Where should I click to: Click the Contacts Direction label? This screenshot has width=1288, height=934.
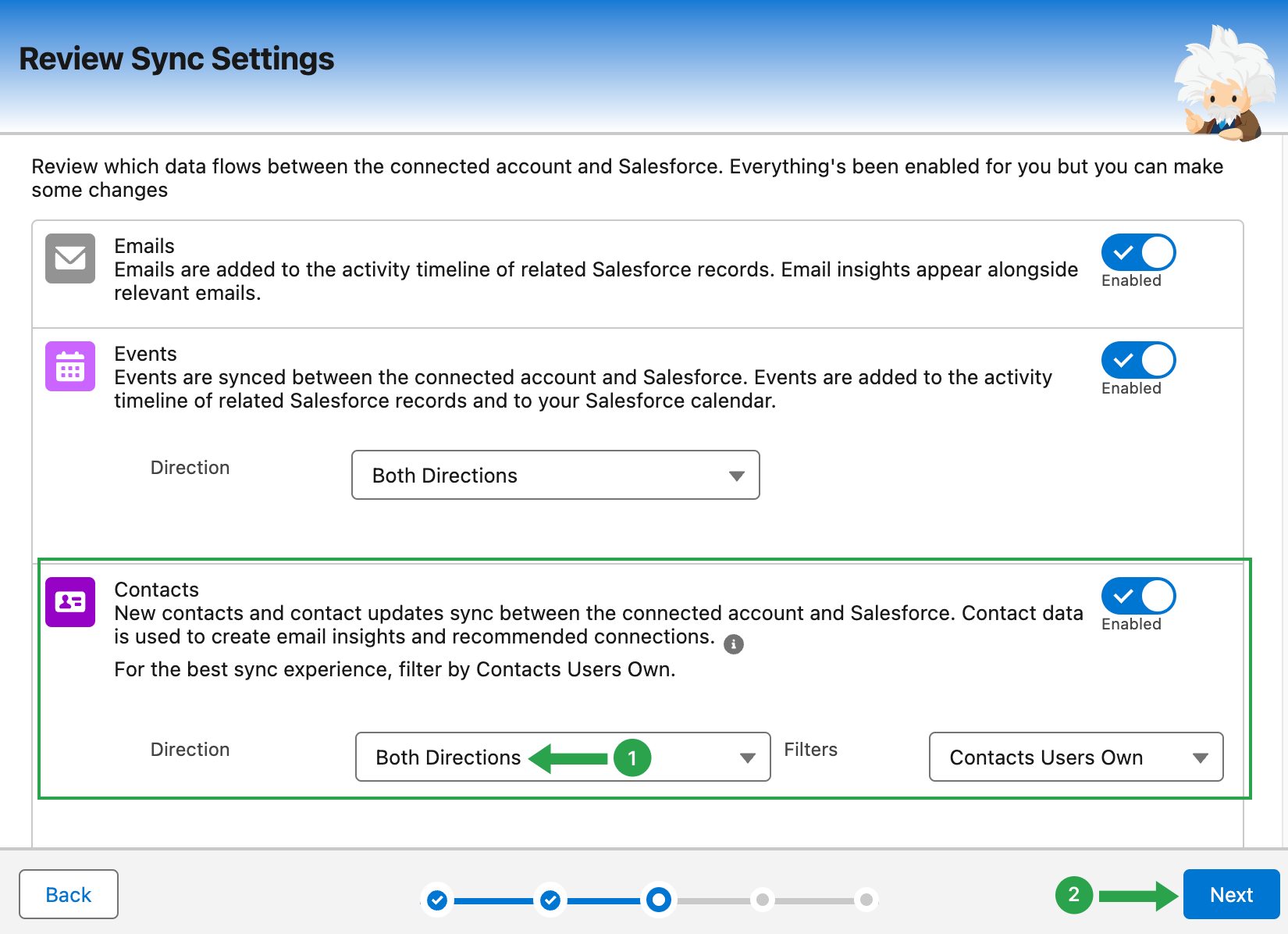190,750
